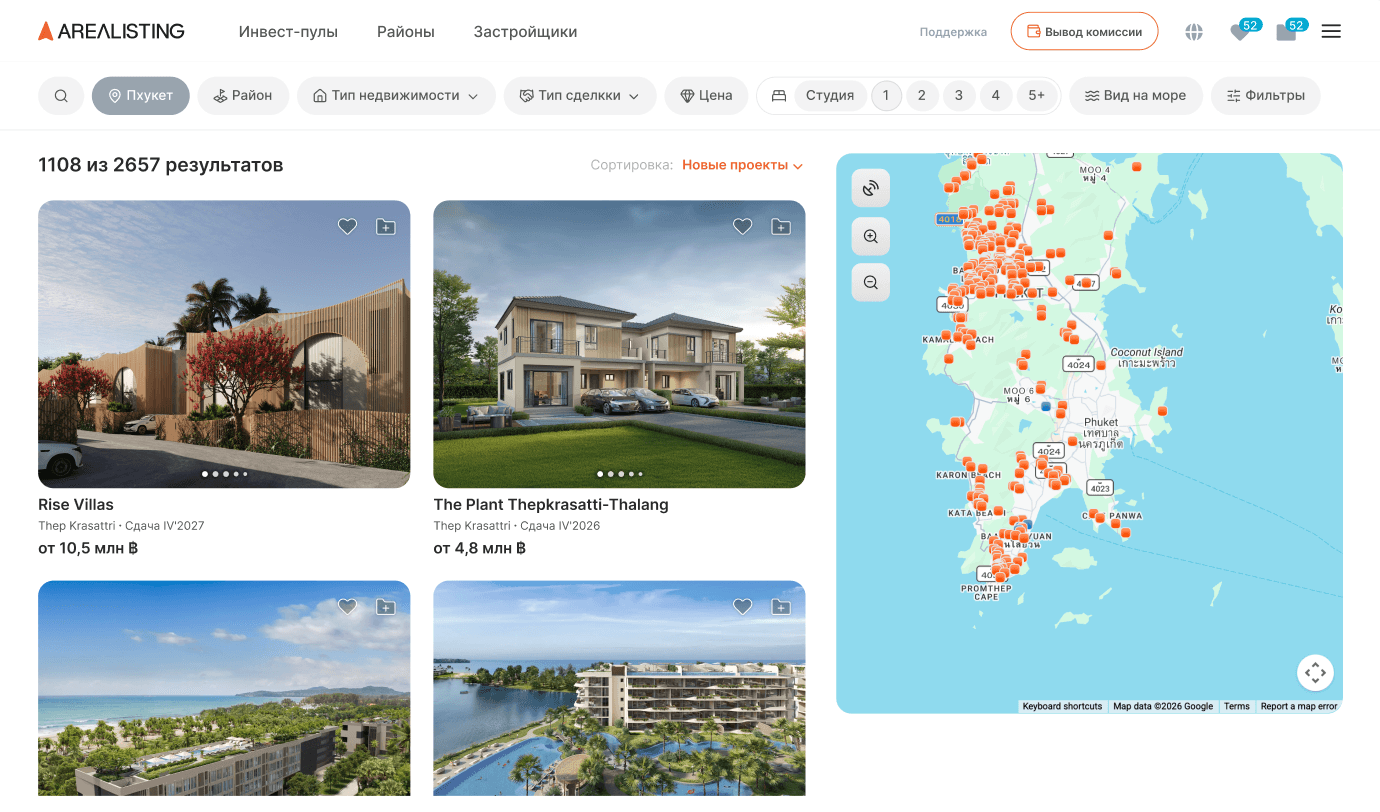Toggle the 1 bedroom filter
1380x812 pixels.
click(x=886, y=96)
